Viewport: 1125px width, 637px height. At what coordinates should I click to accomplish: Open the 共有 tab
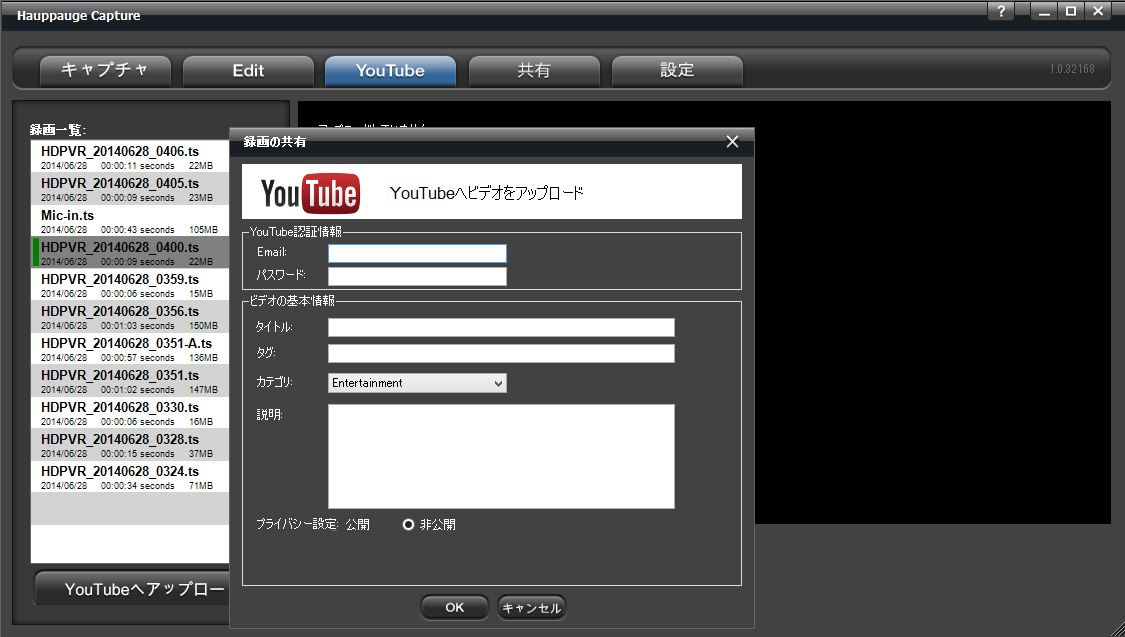[x=534, y=70]
